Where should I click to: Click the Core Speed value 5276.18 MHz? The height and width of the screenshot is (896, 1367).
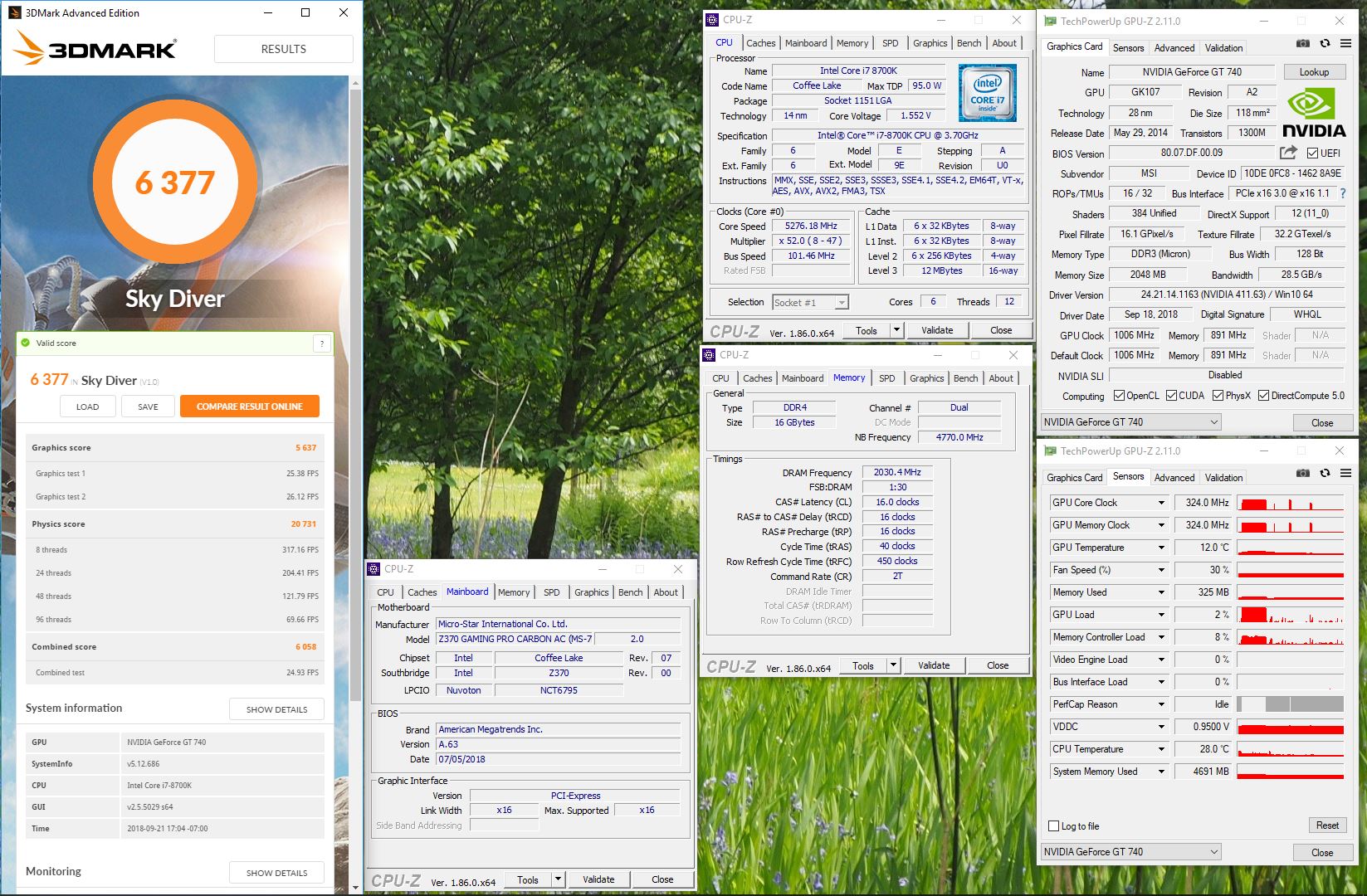[811, 226]
